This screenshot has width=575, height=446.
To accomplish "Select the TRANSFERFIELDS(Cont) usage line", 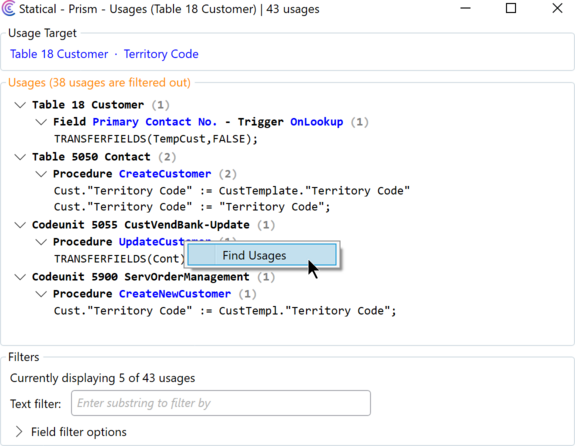I will pos(120,259).
